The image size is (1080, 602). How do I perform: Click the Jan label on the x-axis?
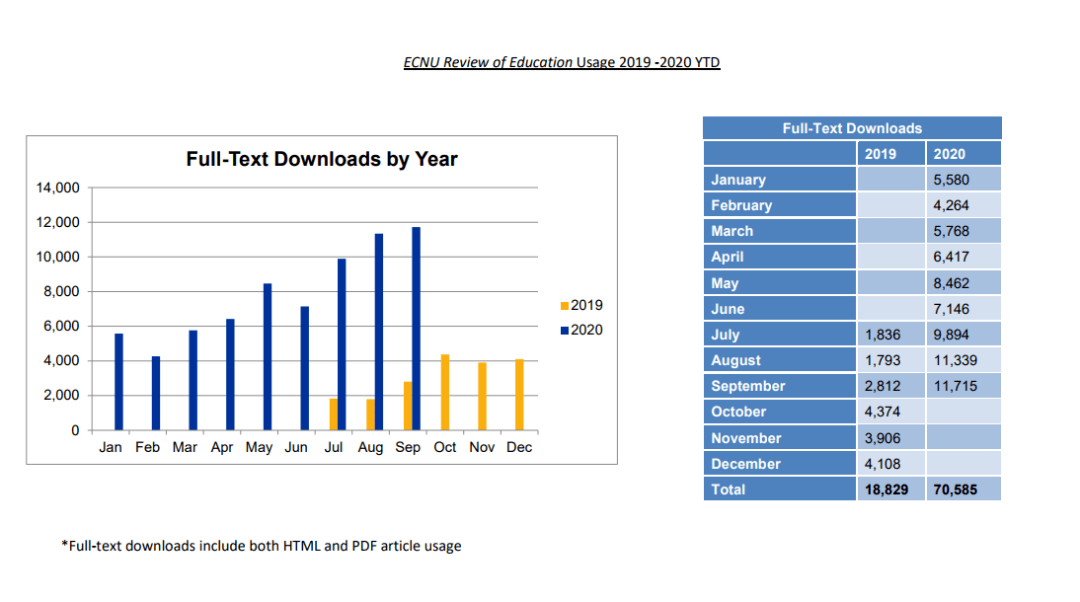pos(110,447)
